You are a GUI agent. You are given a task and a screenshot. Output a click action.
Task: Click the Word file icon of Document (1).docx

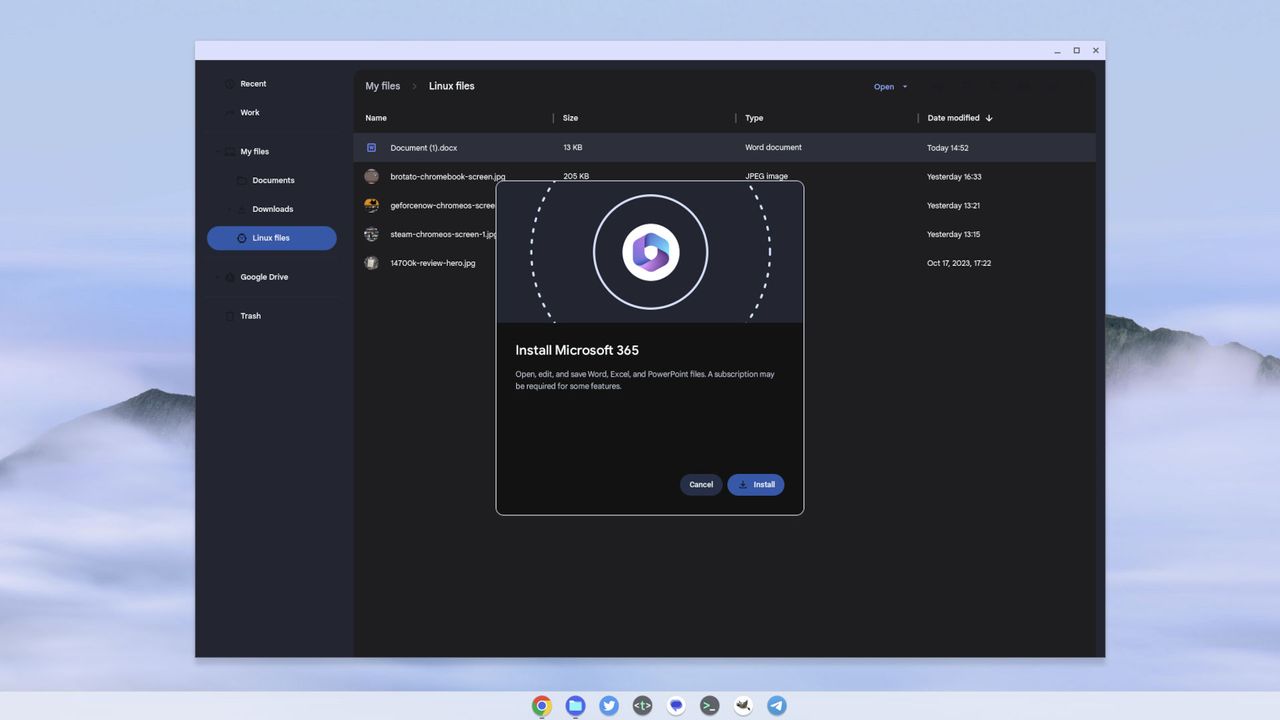coord(371,147)
